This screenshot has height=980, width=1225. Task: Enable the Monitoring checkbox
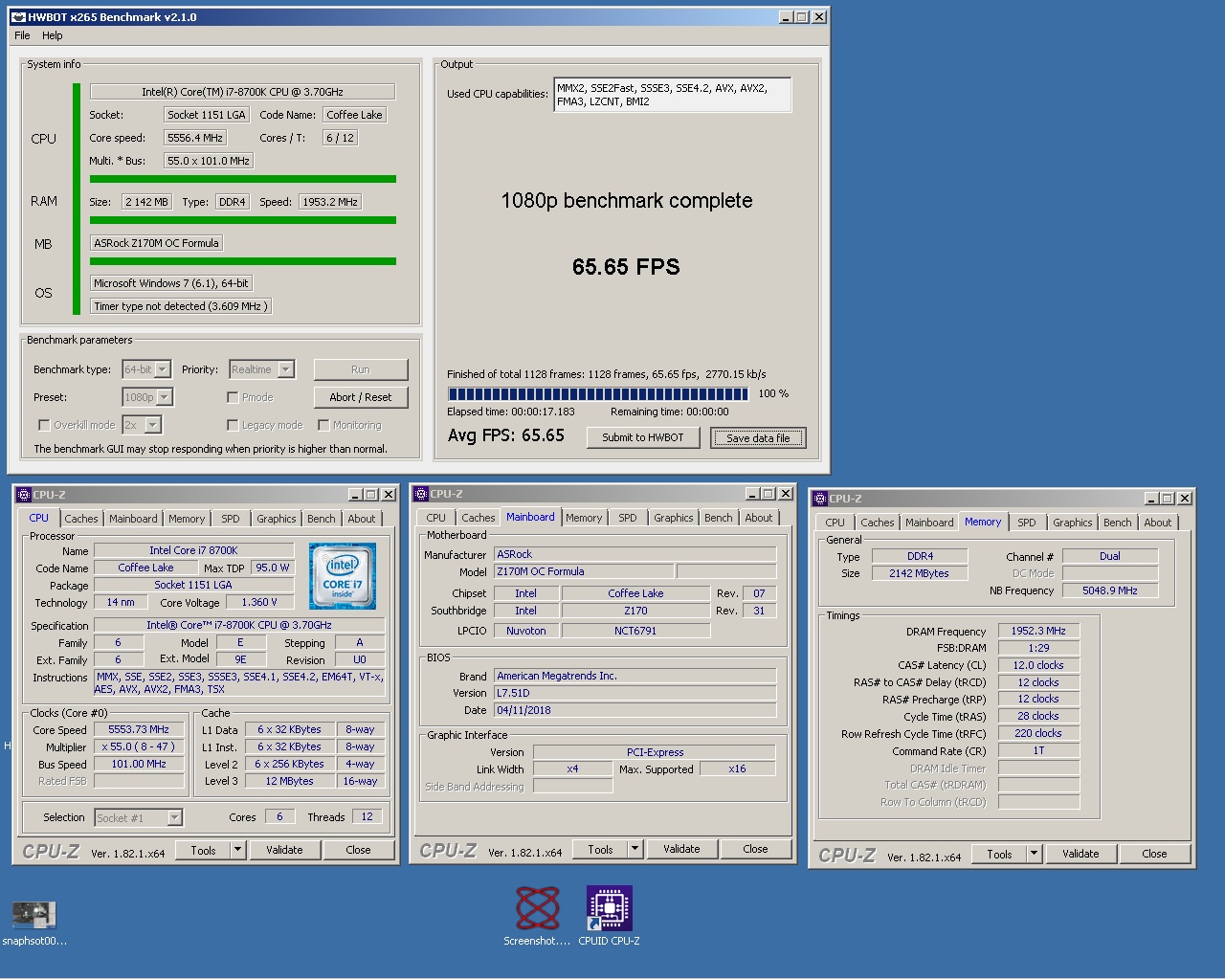click(323, 425)
